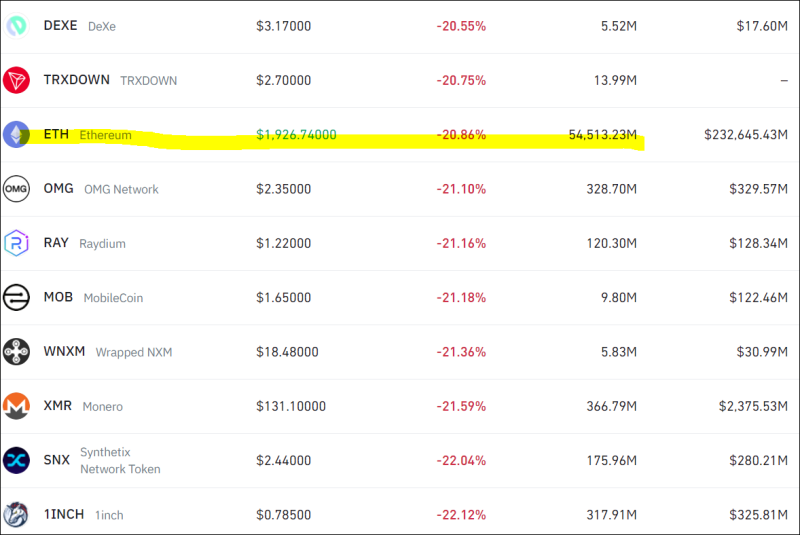Image resolution: width=800 pixels, height=535 pixels.
Task: Click the $325.81M market cap value
Action: click(x=759, y=515)
